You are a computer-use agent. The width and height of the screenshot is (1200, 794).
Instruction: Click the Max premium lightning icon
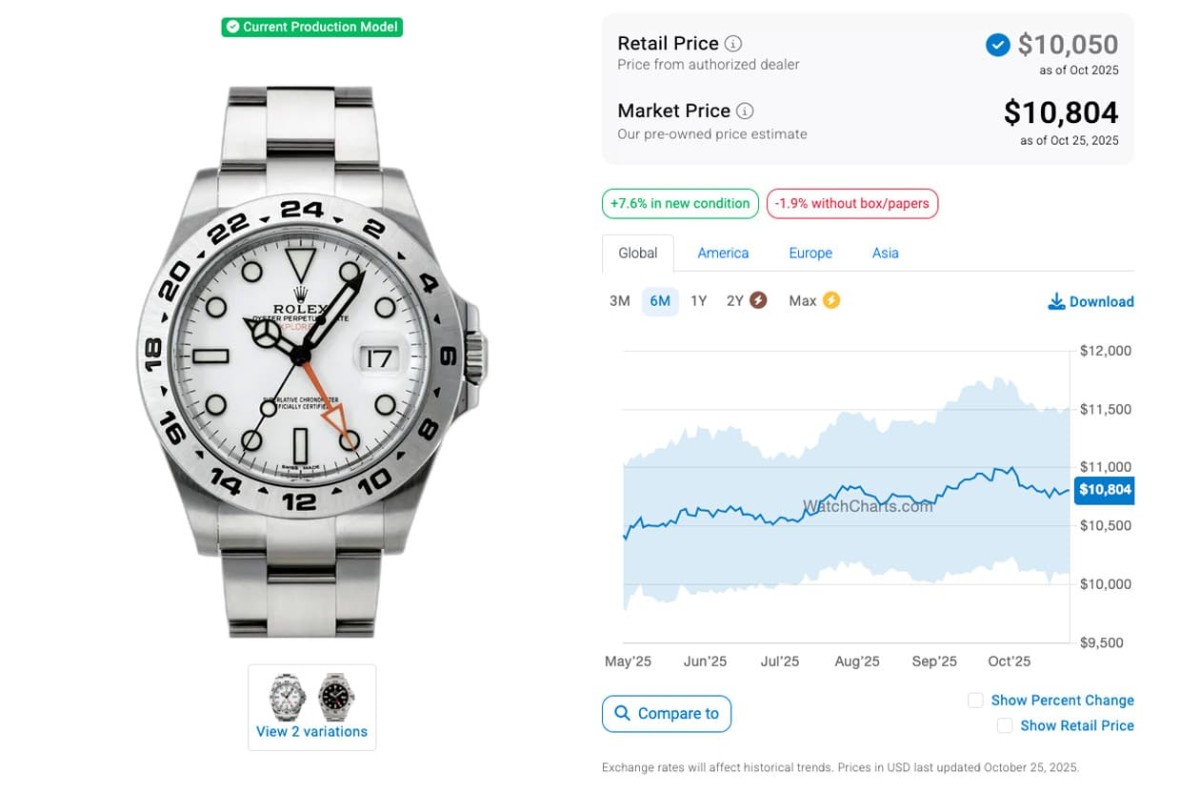click(x=831, y=300)
